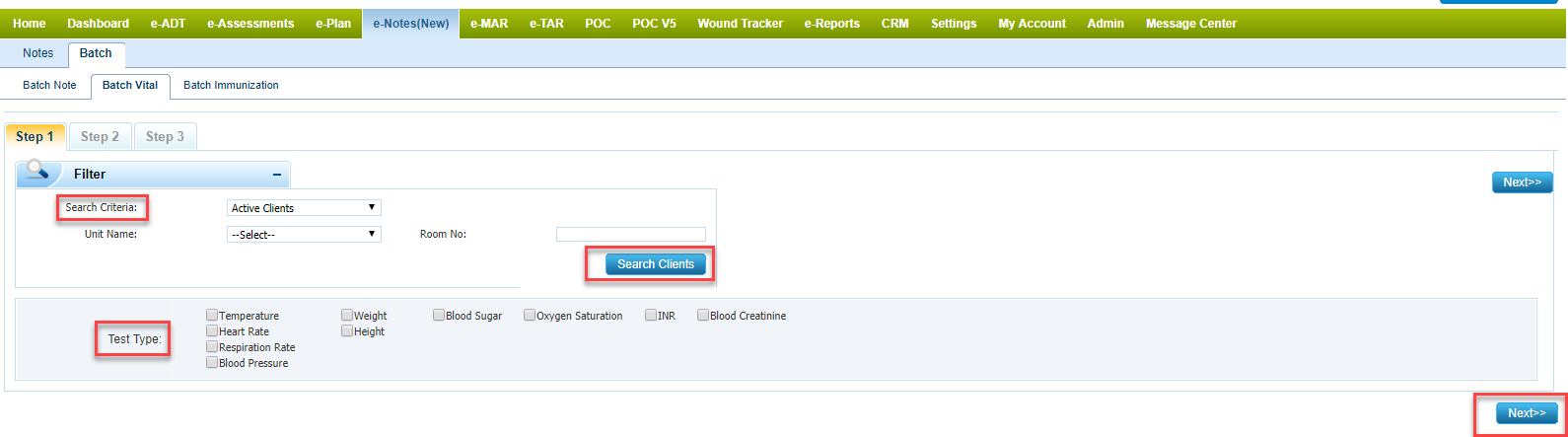Check the Blood Pressure test type
Screen dimensions: 1568x437
point(212,363)
